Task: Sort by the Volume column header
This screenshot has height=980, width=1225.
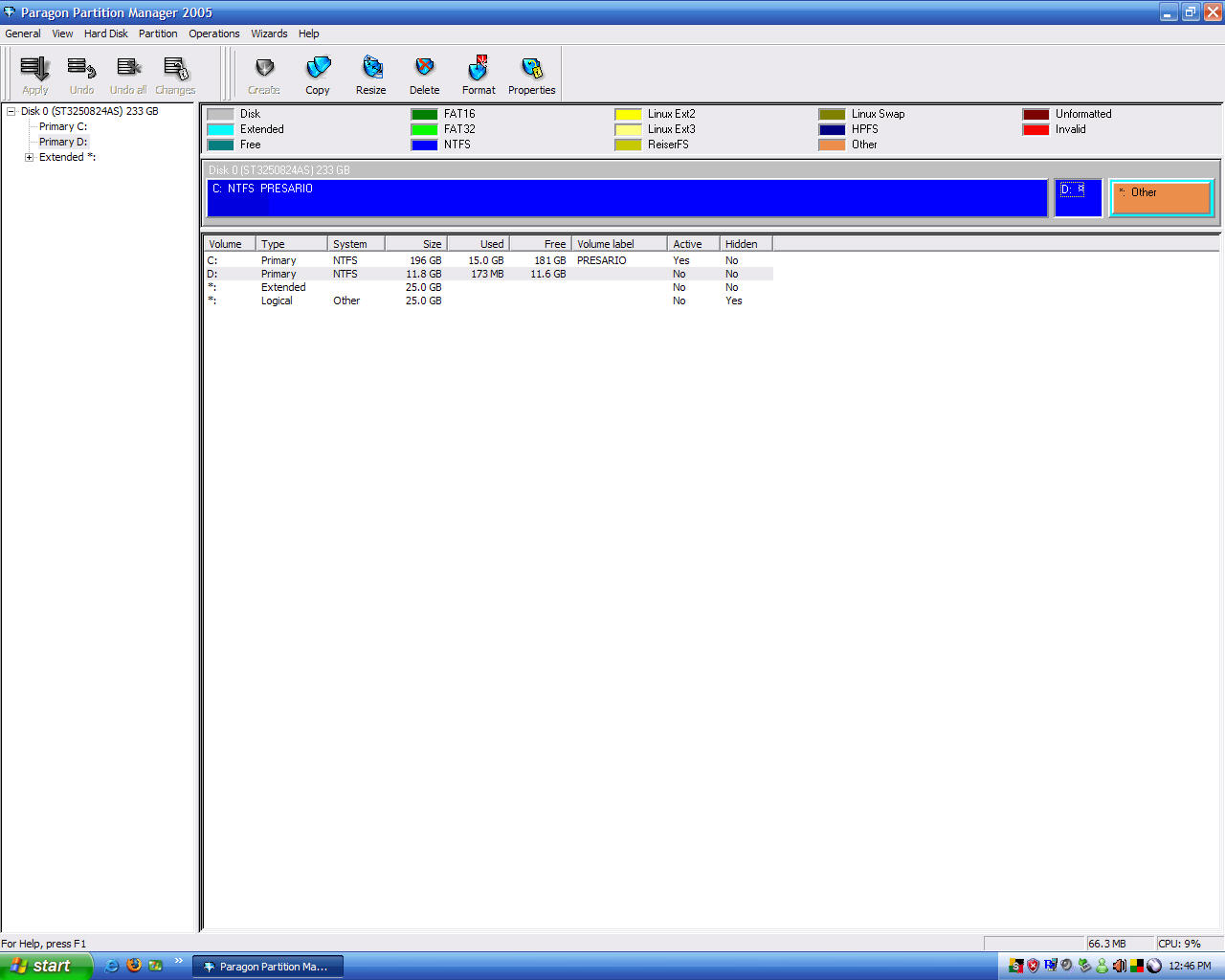Action: click(229, 244)
